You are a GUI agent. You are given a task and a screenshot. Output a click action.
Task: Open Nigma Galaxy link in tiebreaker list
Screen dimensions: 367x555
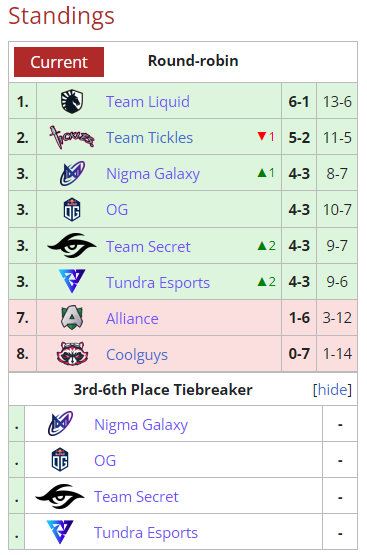tap(141, 425)
